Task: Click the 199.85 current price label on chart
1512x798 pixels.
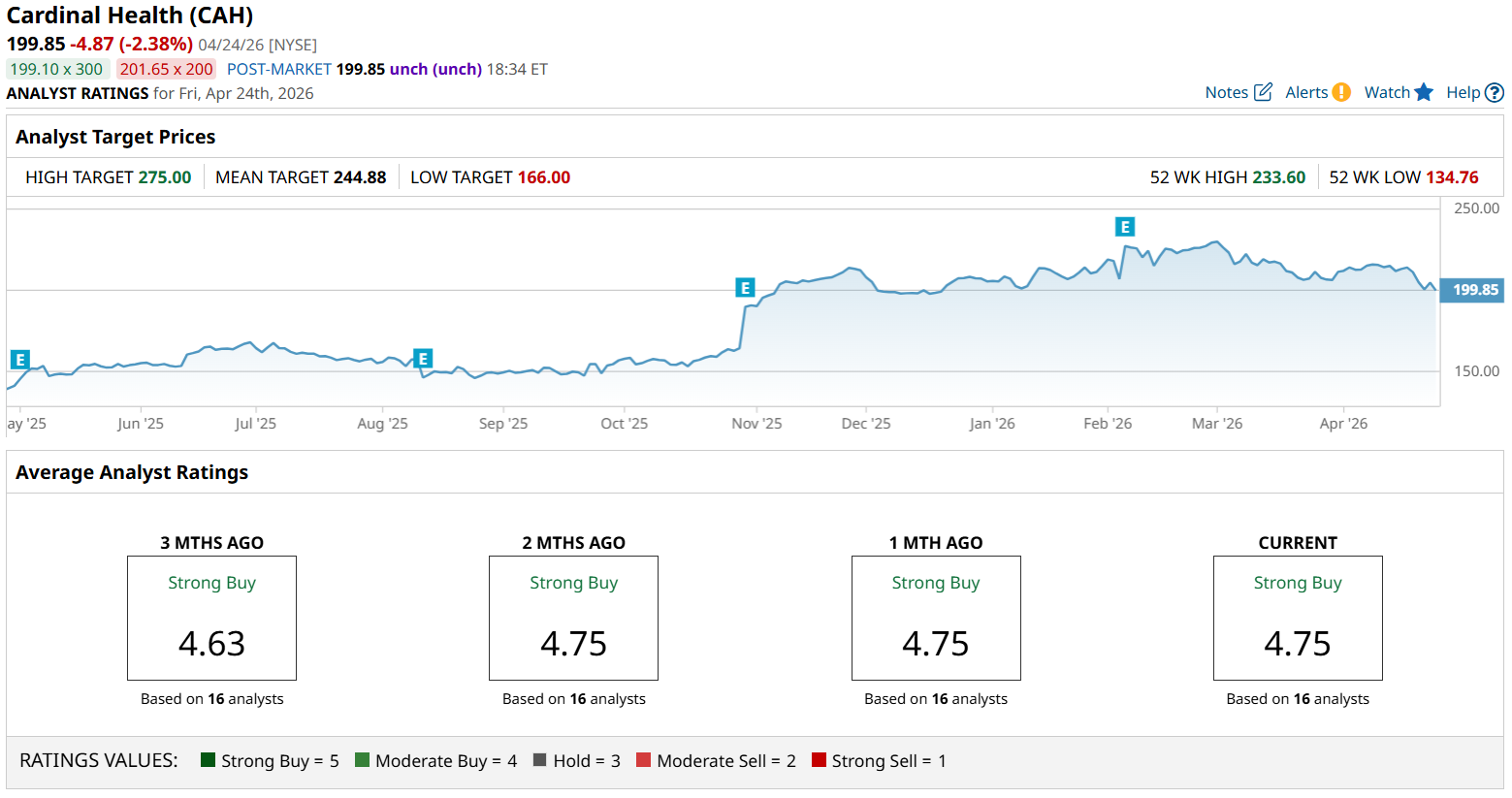Action: coord(1473,290)
